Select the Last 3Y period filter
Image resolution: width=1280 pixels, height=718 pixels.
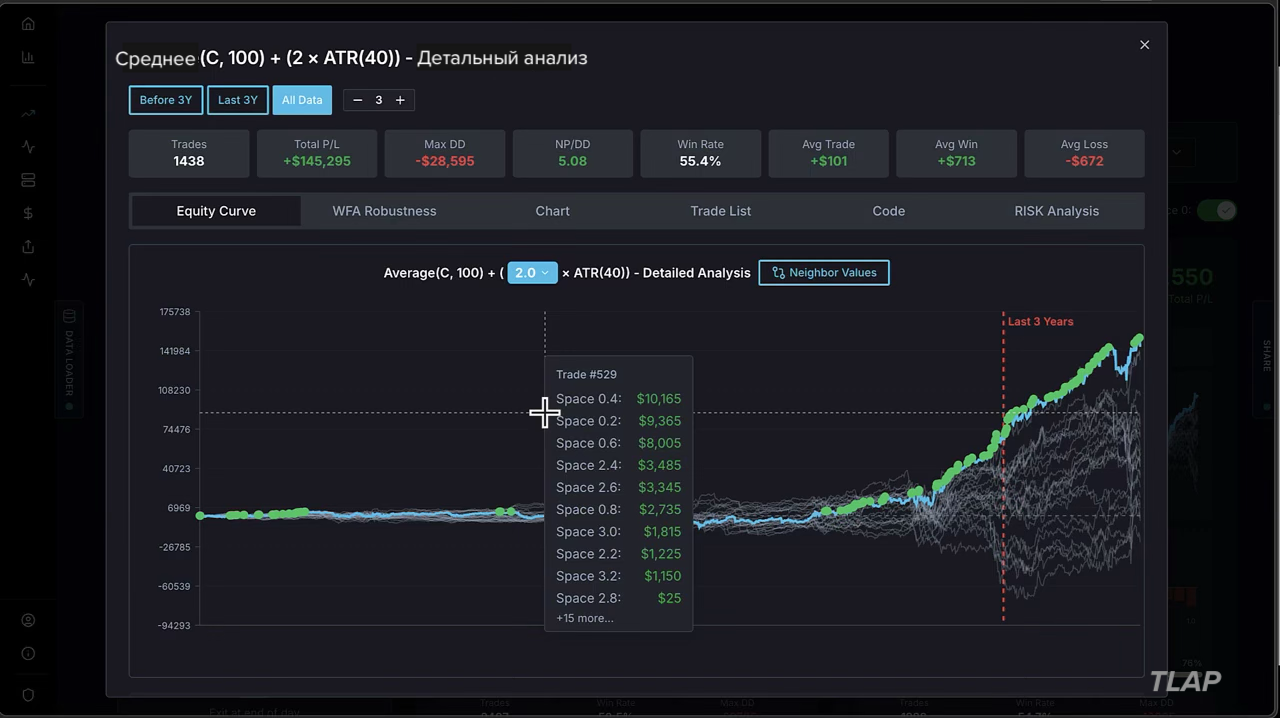pyautogui.click(x=238, y=100)
